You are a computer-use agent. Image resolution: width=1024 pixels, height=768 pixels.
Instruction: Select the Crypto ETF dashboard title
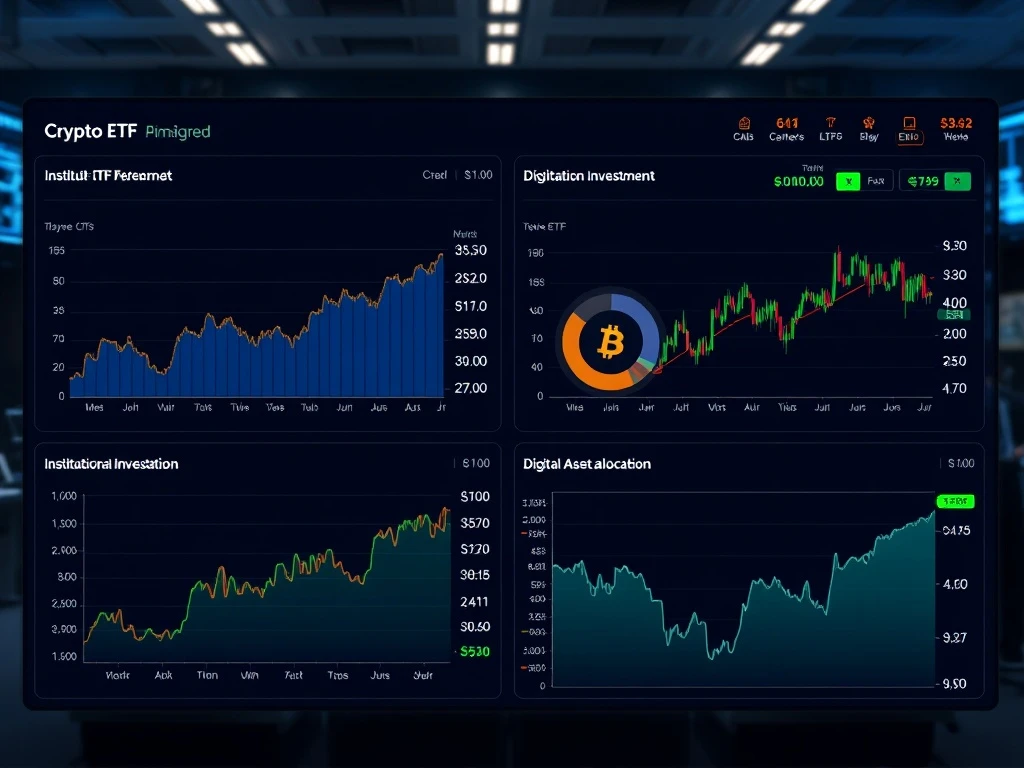point(90,131)
